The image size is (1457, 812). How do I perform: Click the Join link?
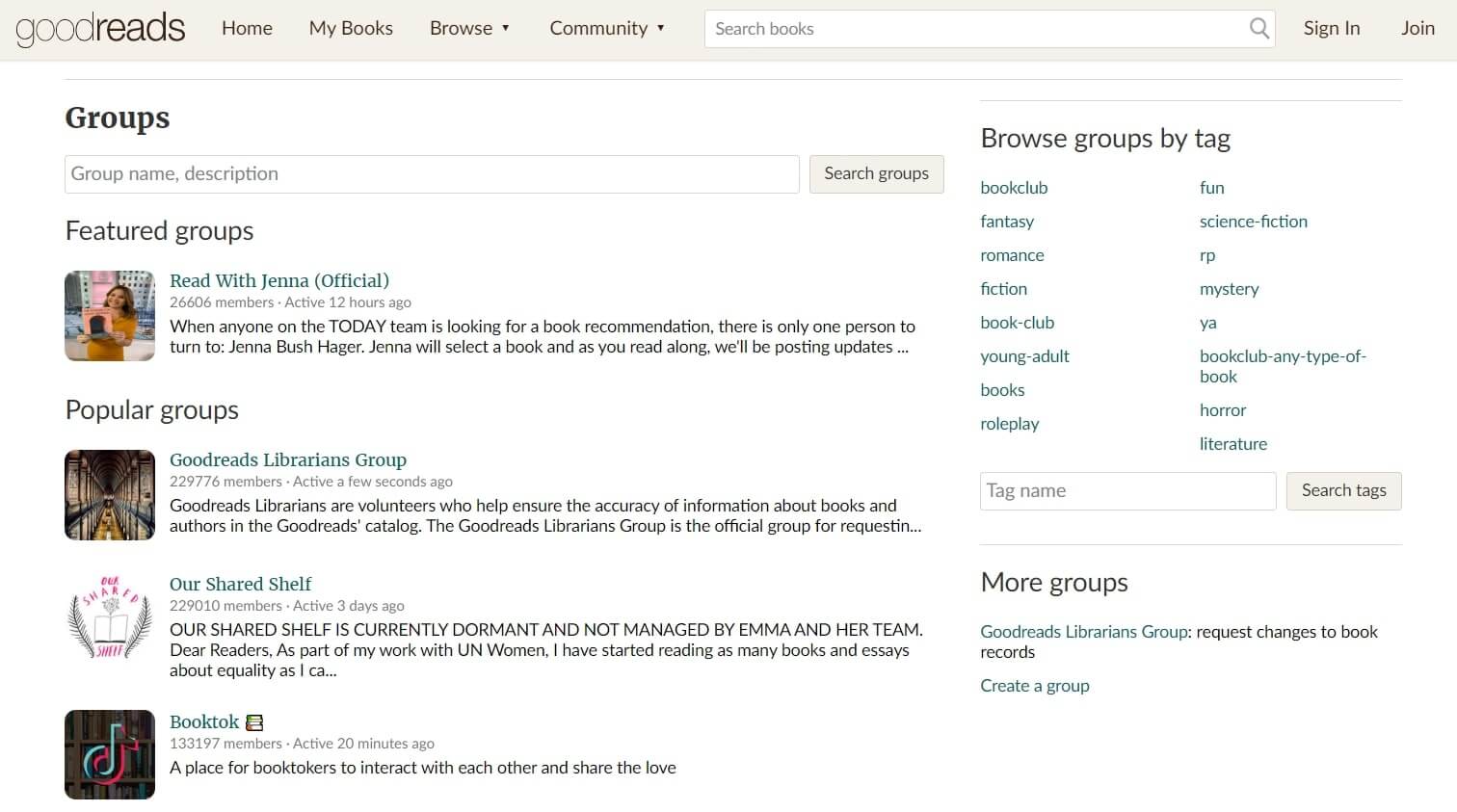pos(1417,29)
